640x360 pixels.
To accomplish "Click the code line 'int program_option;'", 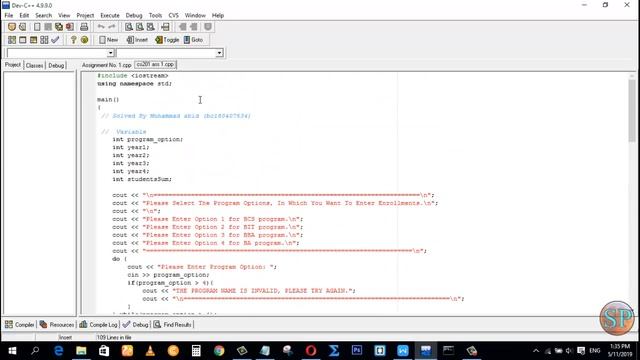I will pos(148,140).
